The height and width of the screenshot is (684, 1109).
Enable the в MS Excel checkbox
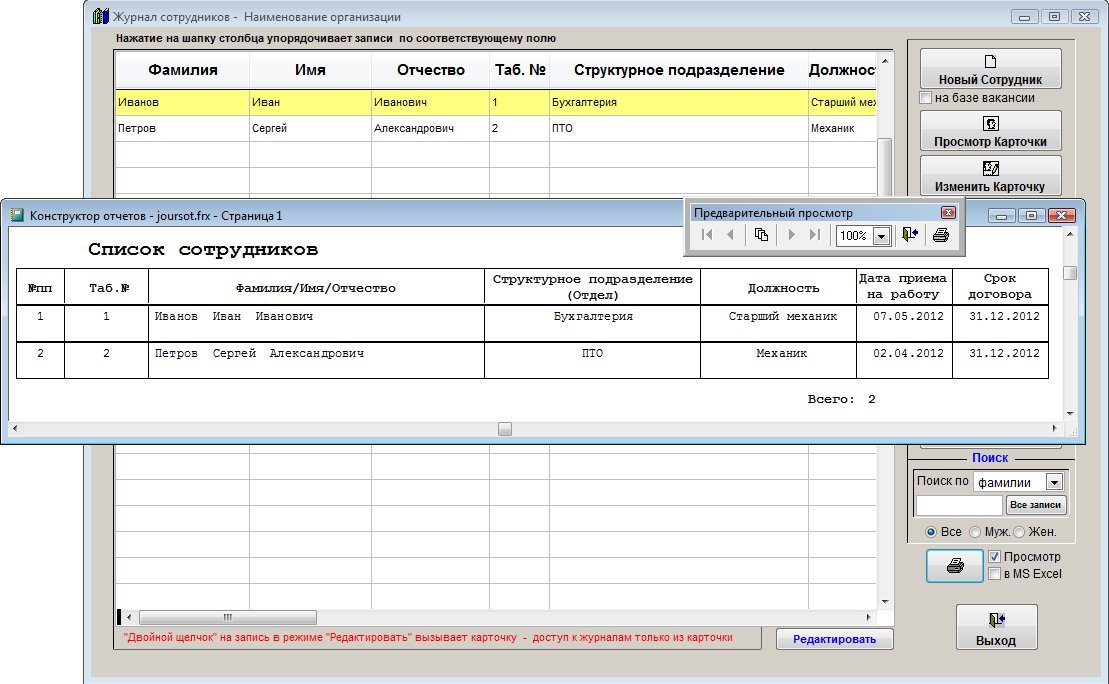(994, 574)
